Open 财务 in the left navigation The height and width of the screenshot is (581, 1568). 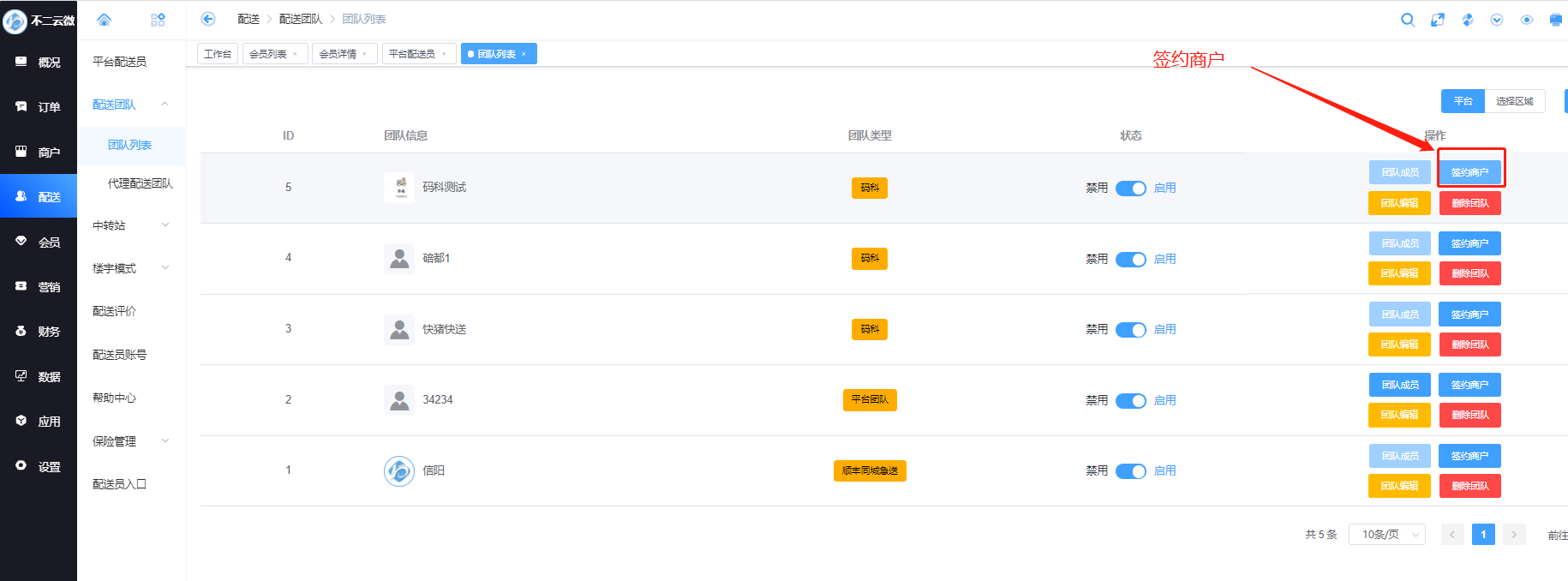coord(39,332)
